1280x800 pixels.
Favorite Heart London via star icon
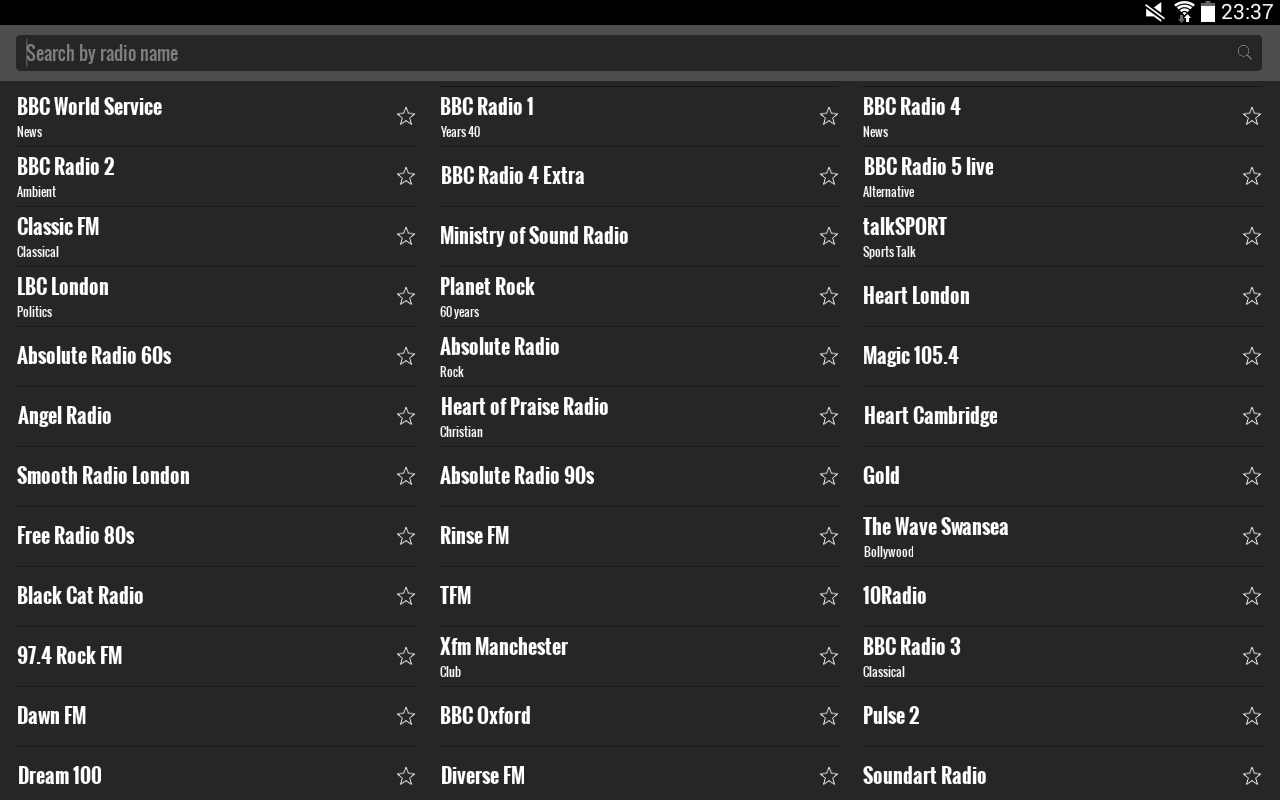pos(1252,296)
